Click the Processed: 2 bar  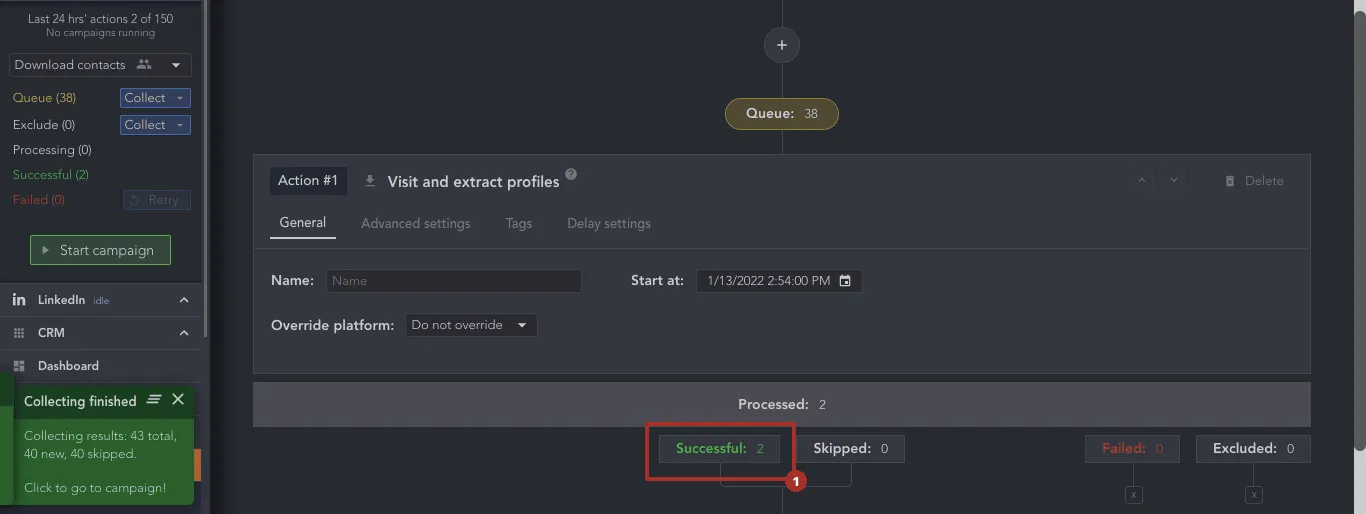(782, 404)
